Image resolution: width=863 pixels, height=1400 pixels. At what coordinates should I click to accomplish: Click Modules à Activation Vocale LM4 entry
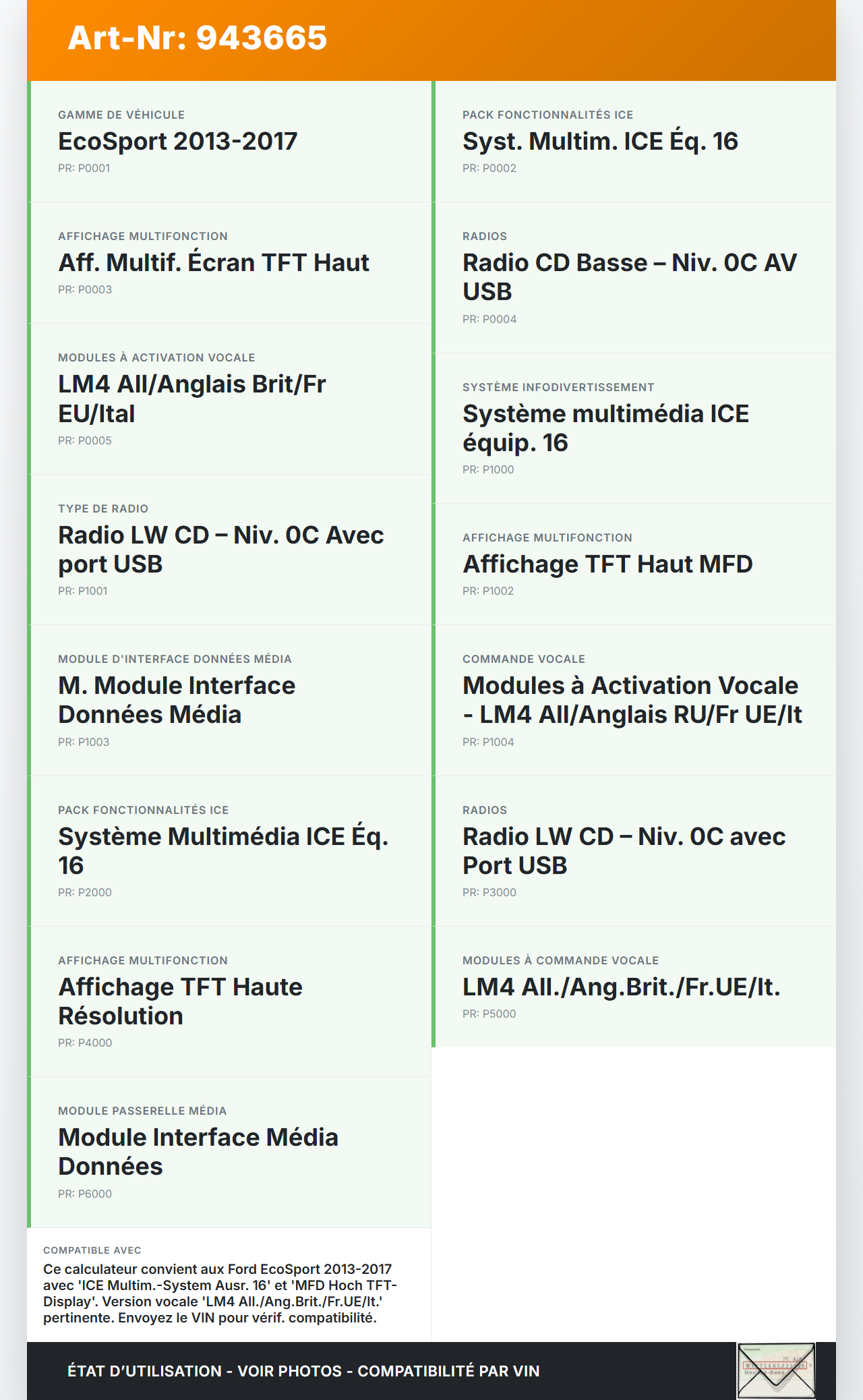(634, 700)
